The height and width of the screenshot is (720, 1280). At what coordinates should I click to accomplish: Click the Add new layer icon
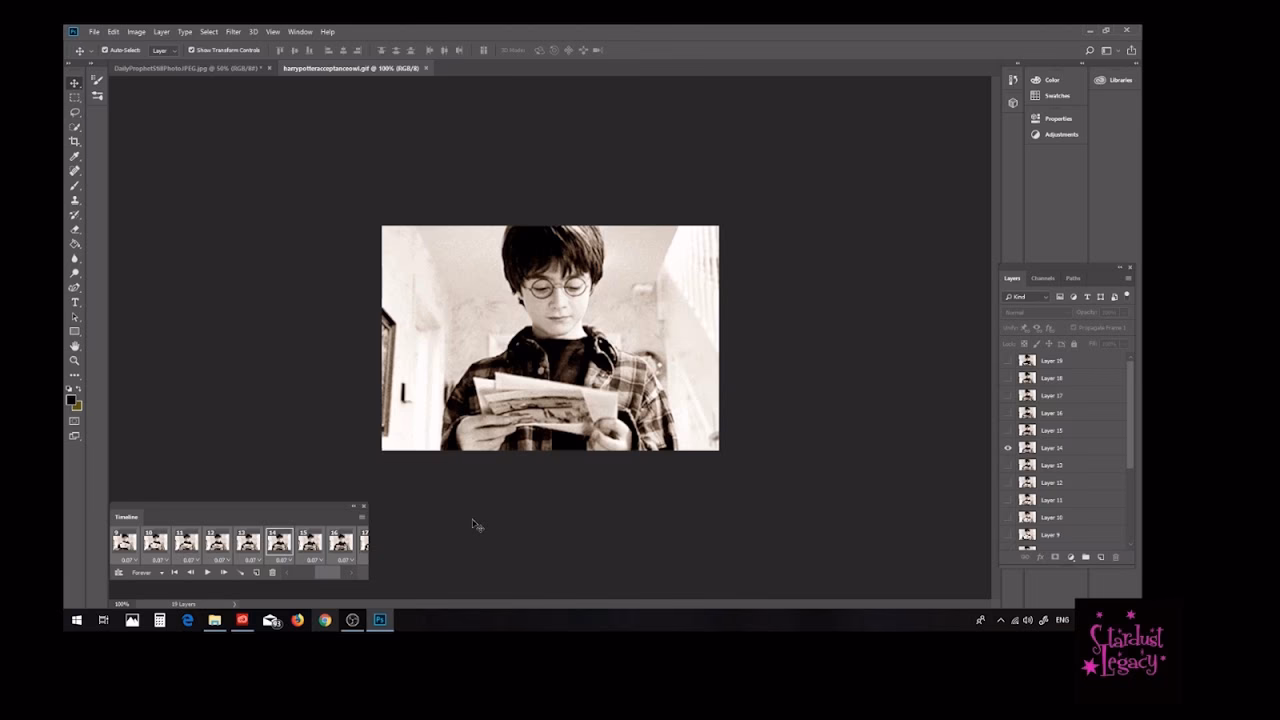pyautogui.click(x=1101, y=557)
